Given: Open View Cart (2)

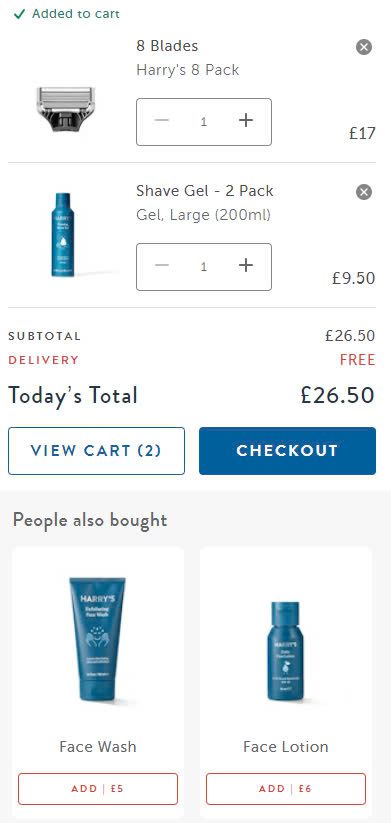Looking at the screenshot, I should [x=97, y=451].
